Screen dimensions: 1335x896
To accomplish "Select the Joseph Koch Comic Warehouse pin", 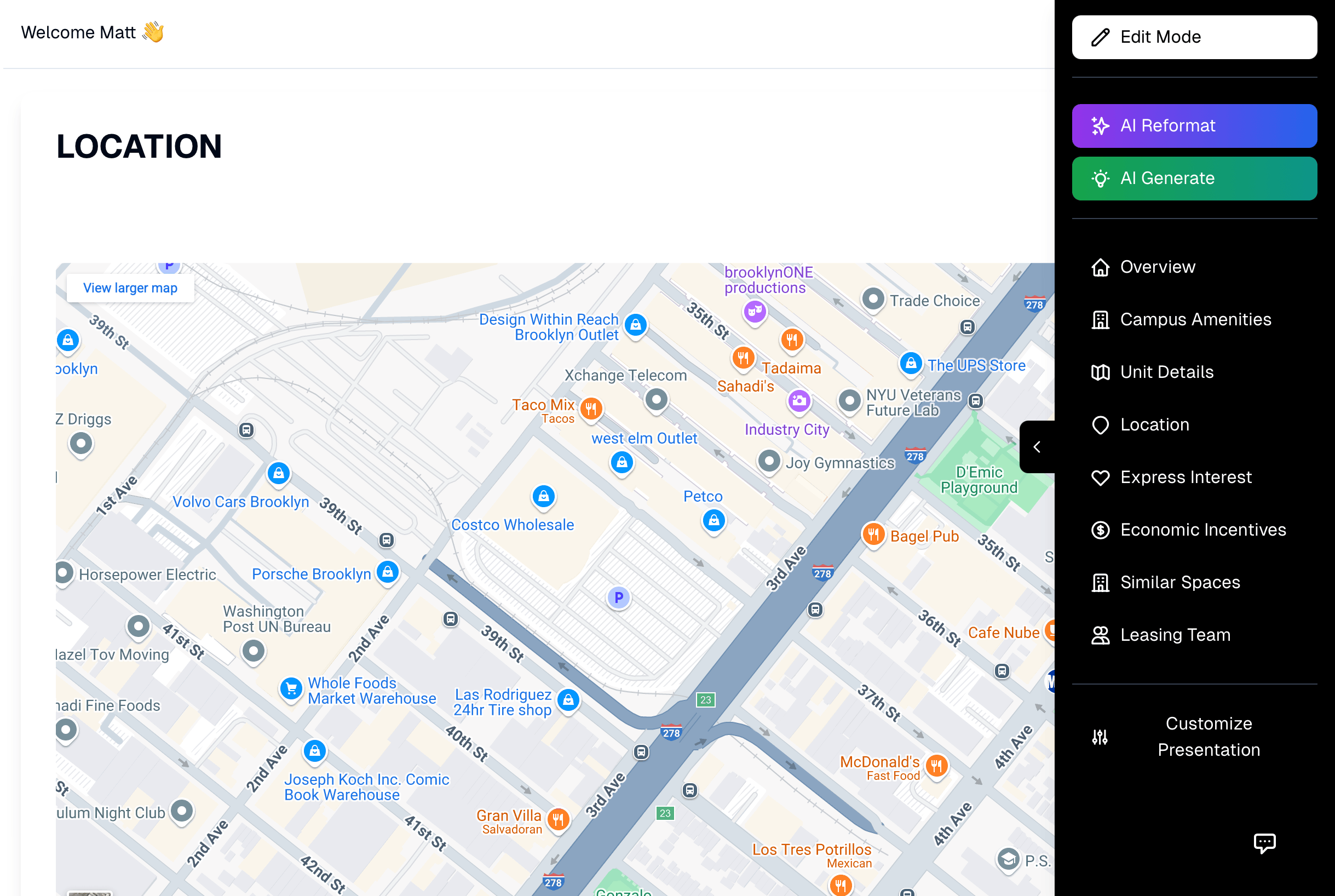I will 314,751.
